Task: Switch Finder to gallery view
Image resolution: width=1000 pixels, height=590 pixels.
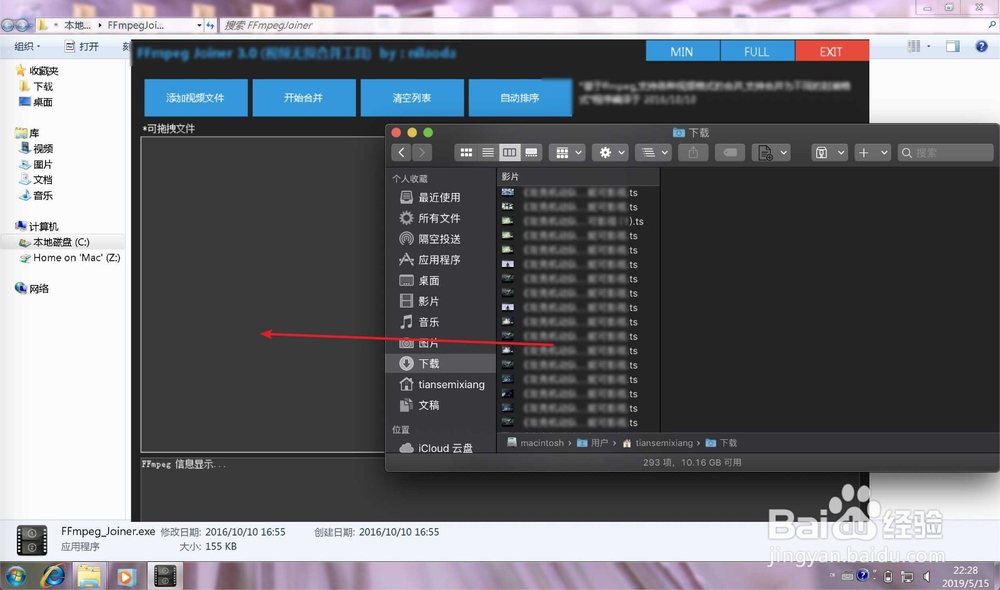Action: (531, 152)
